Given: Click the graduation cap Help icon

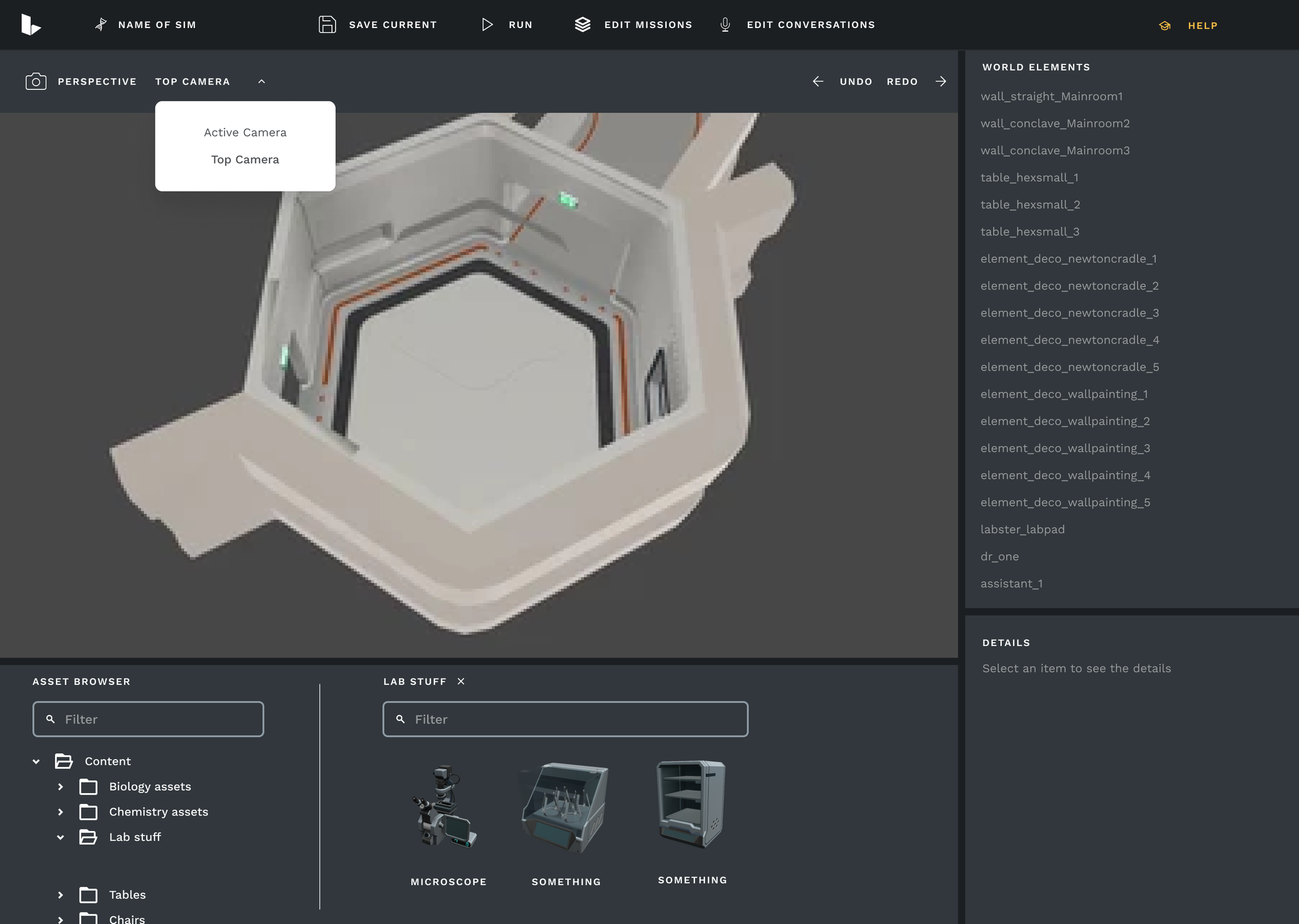Looking at the screenshot, I should tap(1165, 25).
